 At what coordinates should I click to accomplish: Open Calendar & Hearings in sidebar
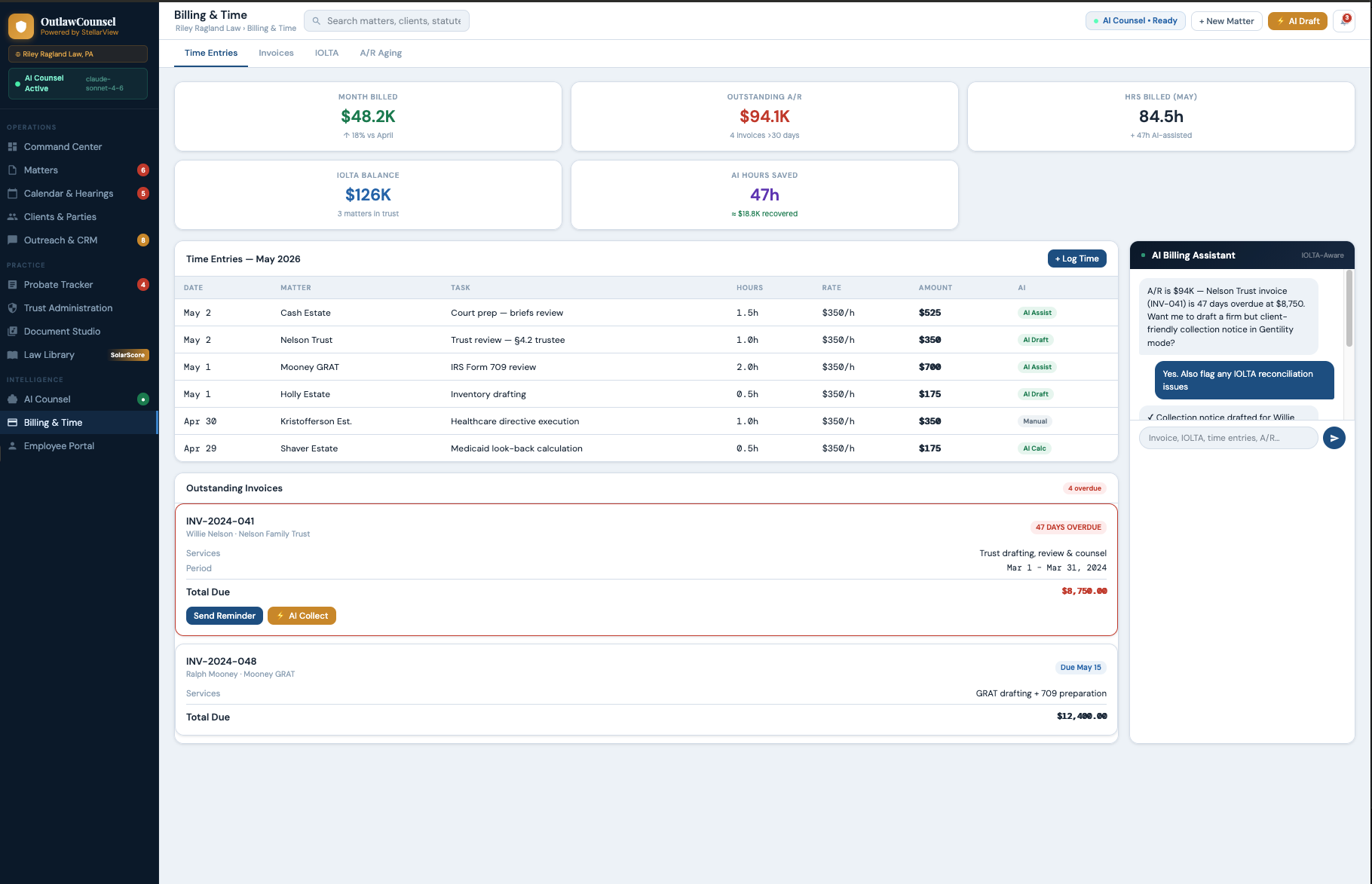[x=69, y=194]
